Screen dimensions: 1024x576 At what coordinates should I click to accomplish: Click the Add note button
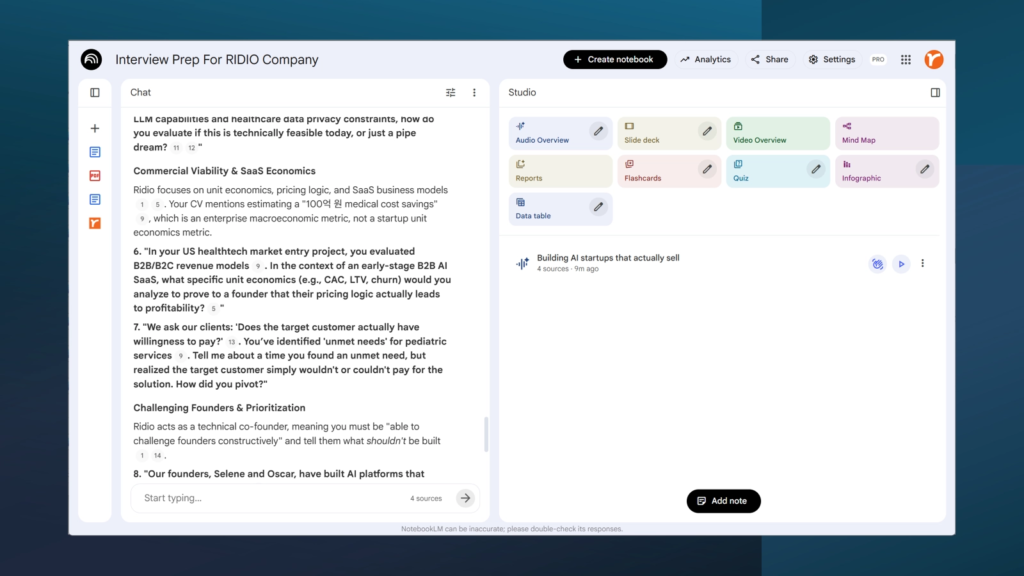[724, 501]
